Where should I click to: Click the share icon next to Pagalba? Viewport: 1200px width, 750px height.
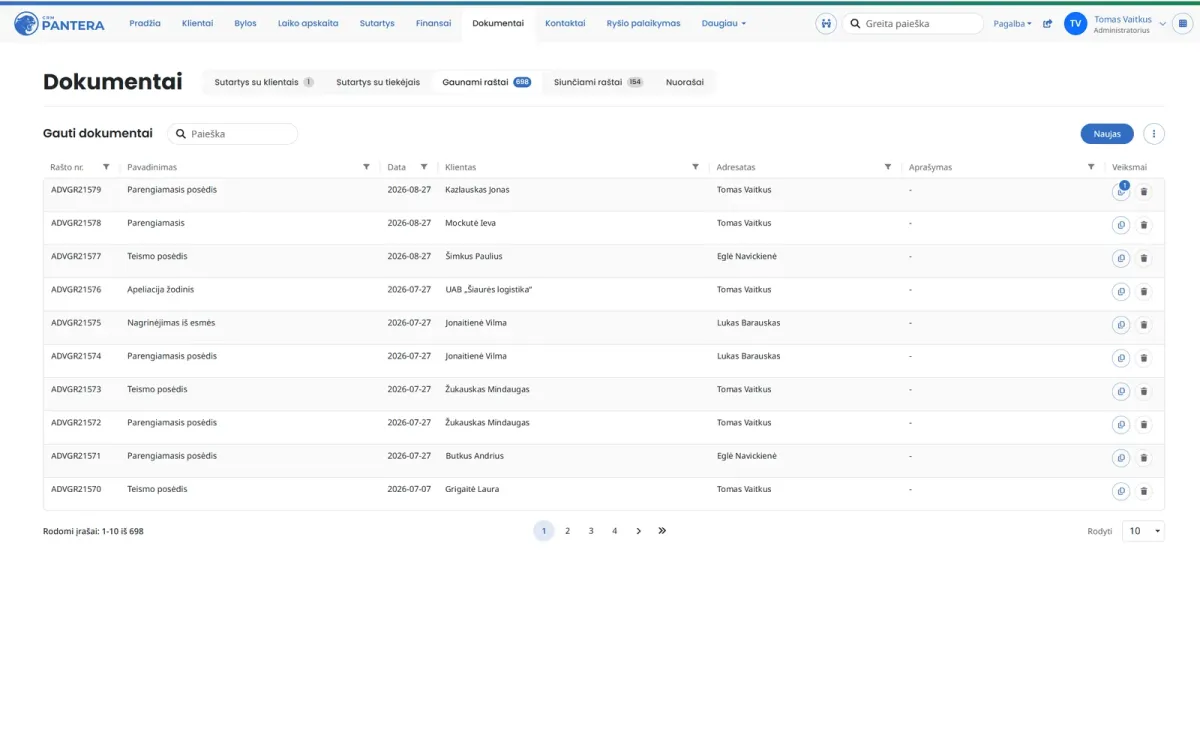1047,24
